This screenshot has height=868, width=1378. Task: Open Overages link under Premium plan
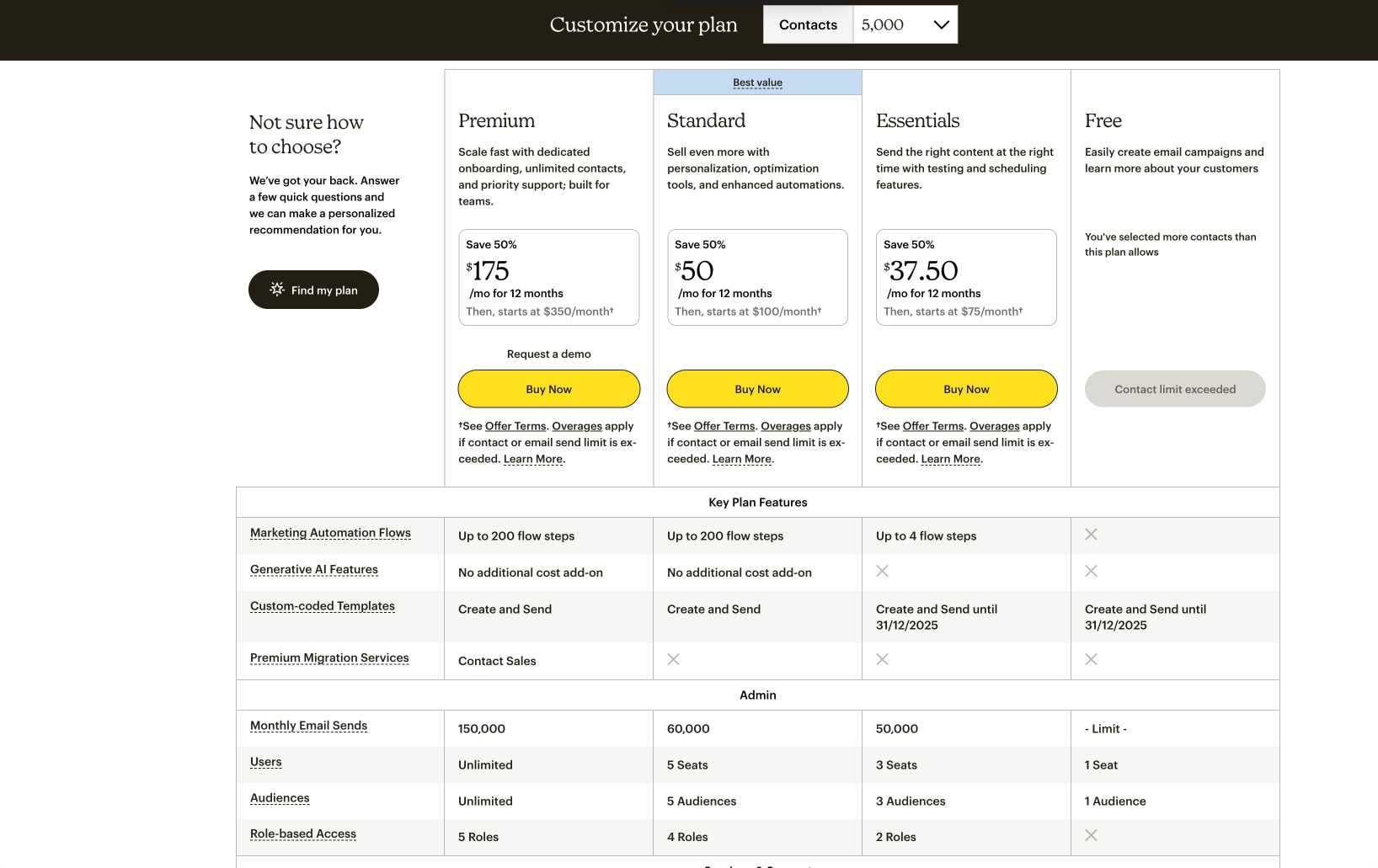[x=577, y=426]
